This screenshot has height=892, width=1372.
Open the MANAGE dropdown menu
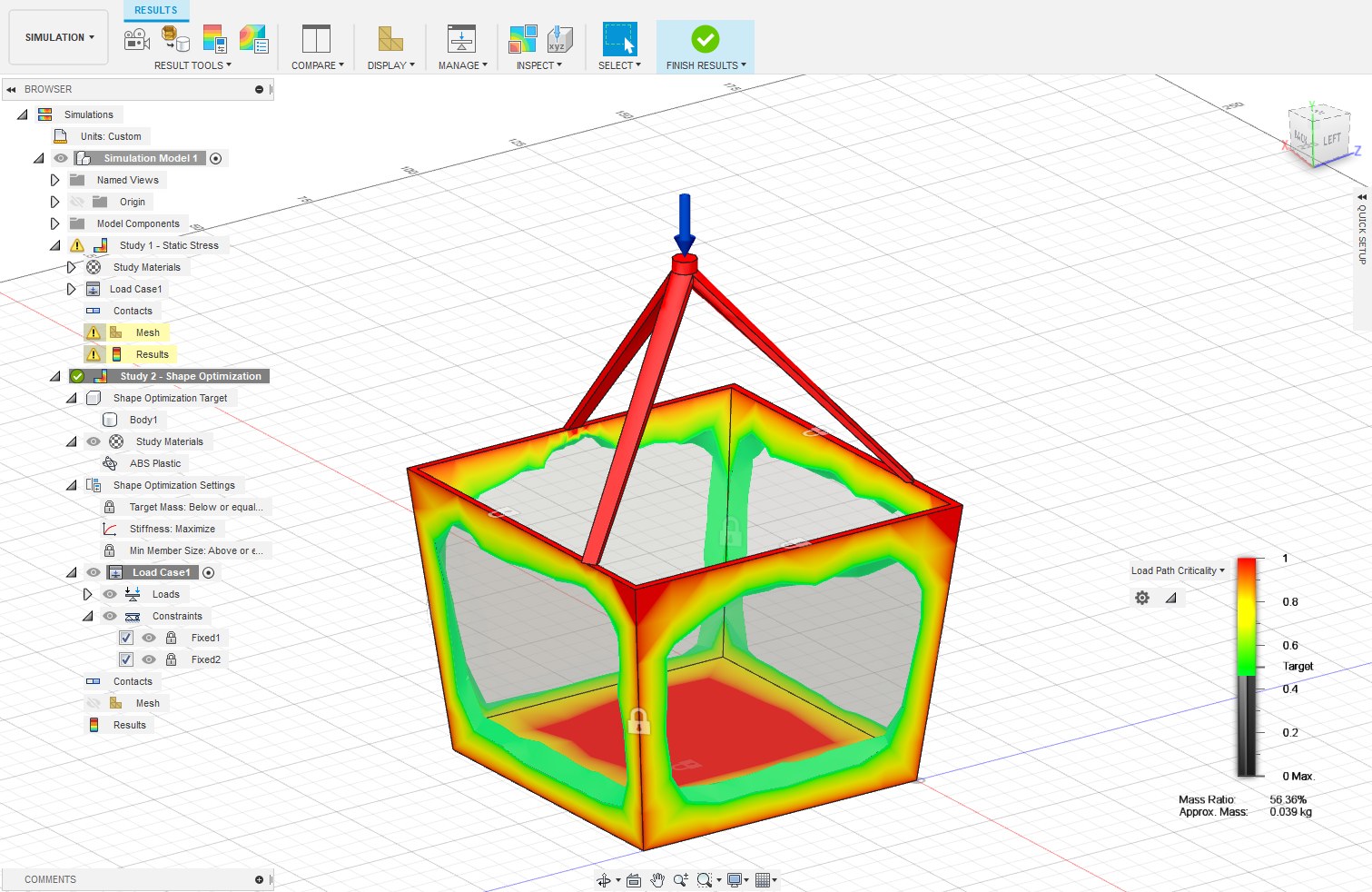pos(463,65)
